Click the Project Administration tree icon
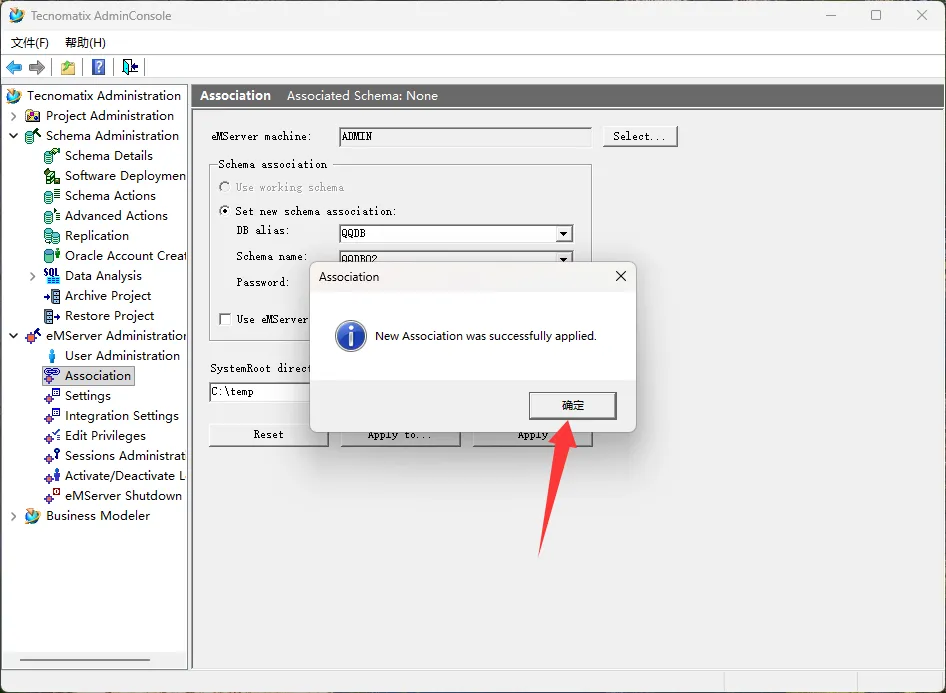The image size is (946, 693). pyautogui.click(x=33, y=116)
